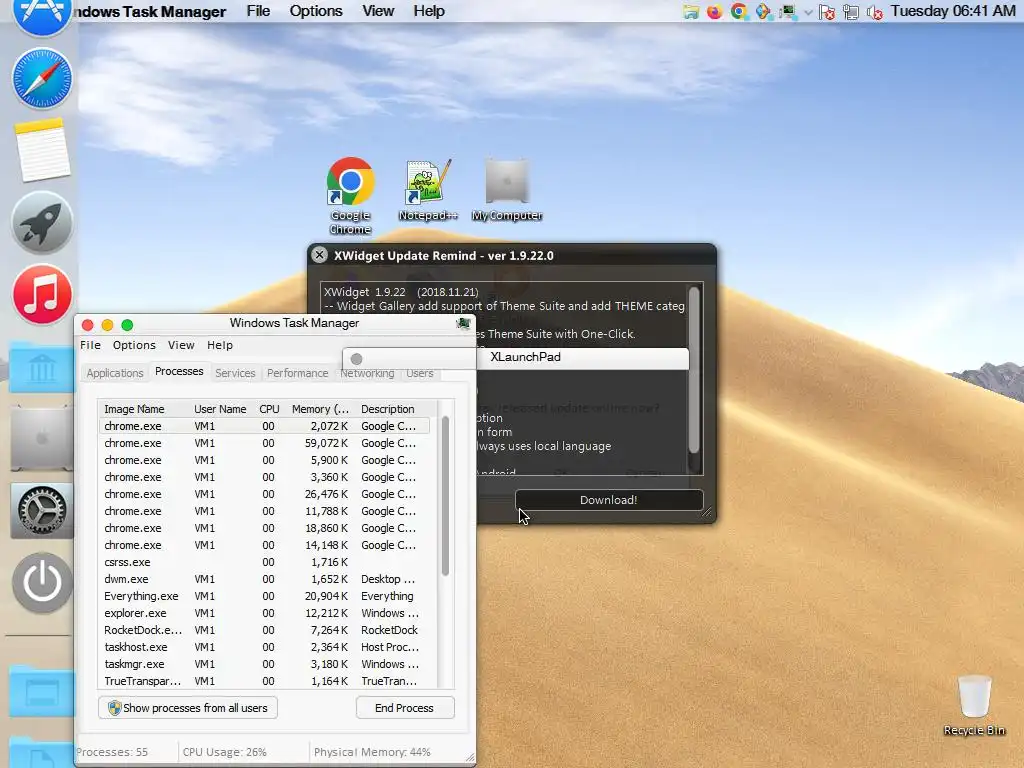
Task: Click Download! in XWidget update dialog
Action: tap(609, 500)
